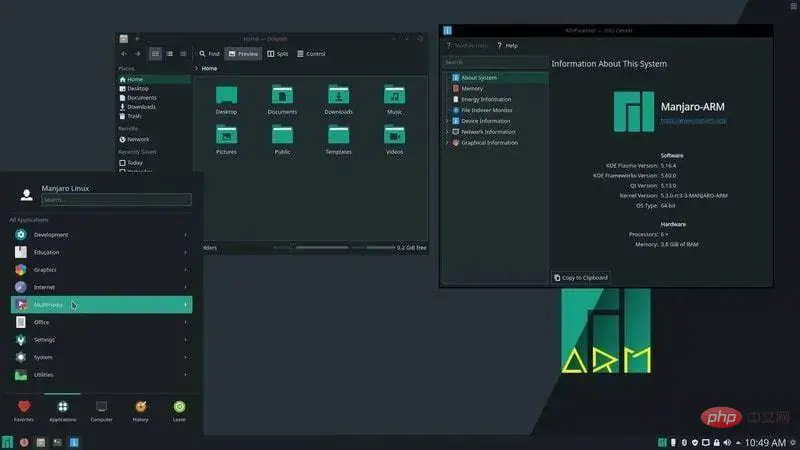Open the volume icon in system tray
The image size is (800, 450).
(x=727, y=442)
